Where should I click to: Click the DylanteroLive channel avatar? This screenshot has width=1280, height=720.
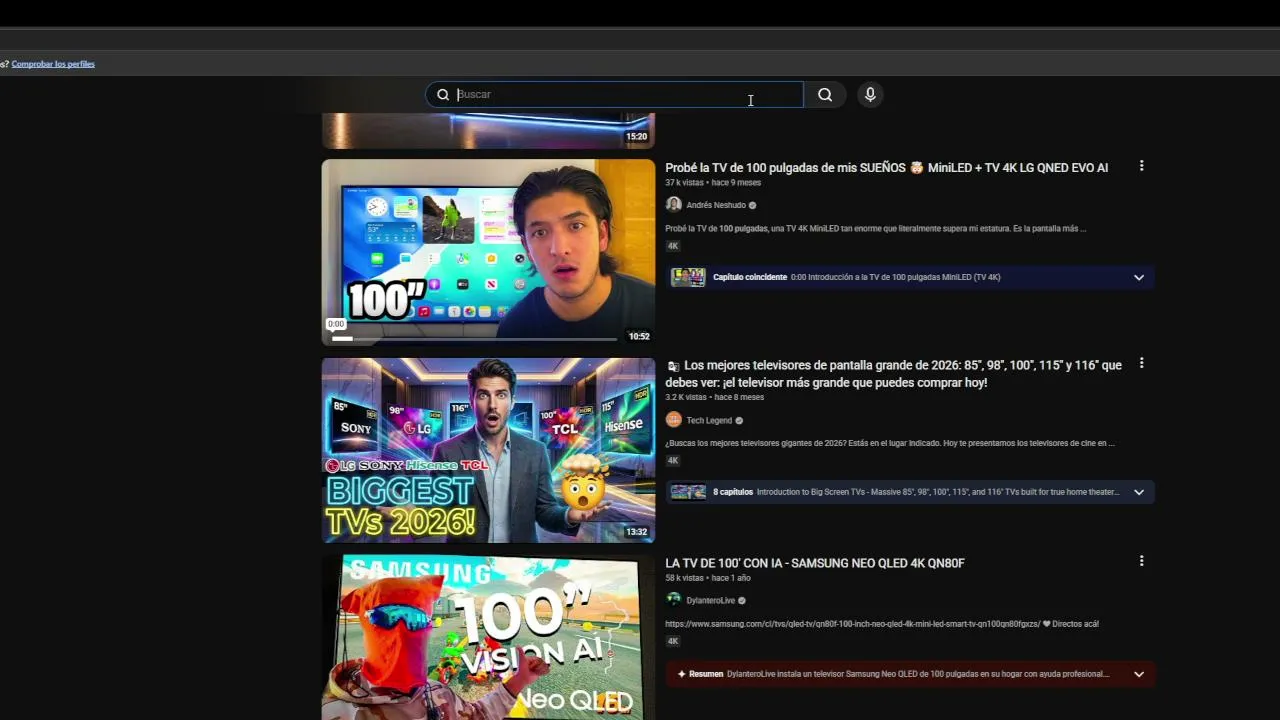click(674, 600)
